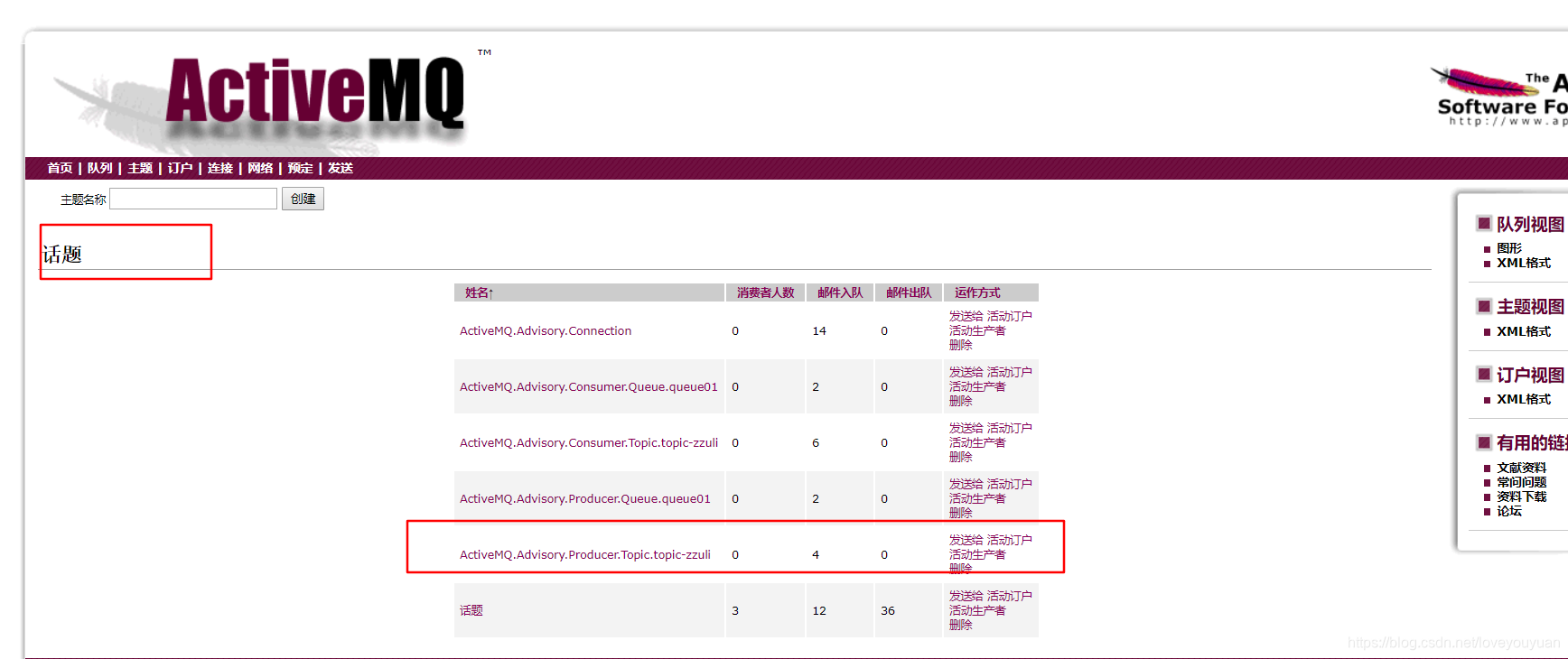Open the 队列 navigation item
This screenshot has width=1568, height=659.
(x=100, y=168)
